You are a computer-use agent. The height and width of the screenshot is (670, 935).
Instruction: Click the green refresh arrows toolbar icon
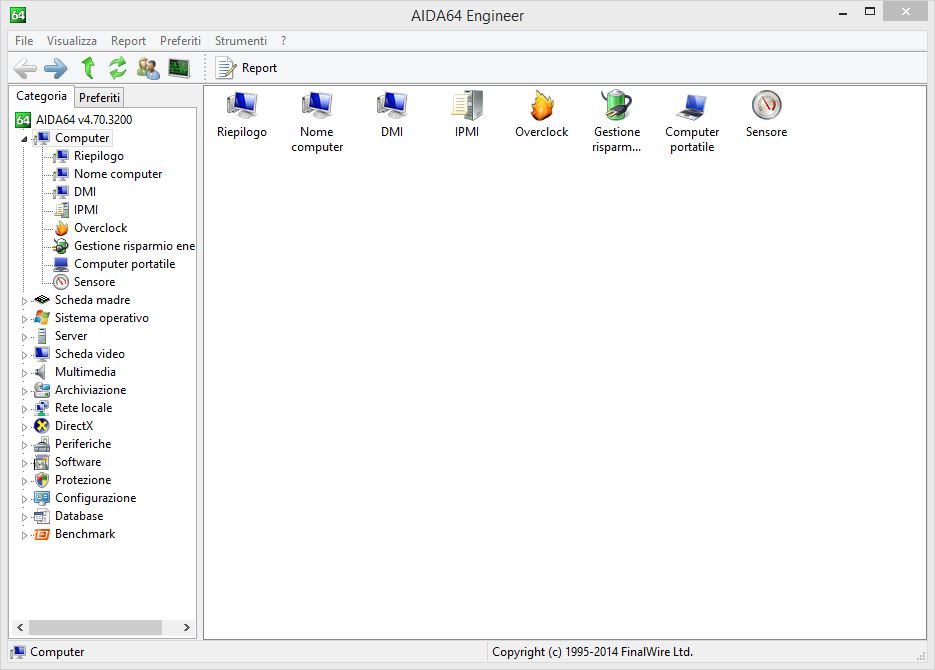tap(118, 68)
